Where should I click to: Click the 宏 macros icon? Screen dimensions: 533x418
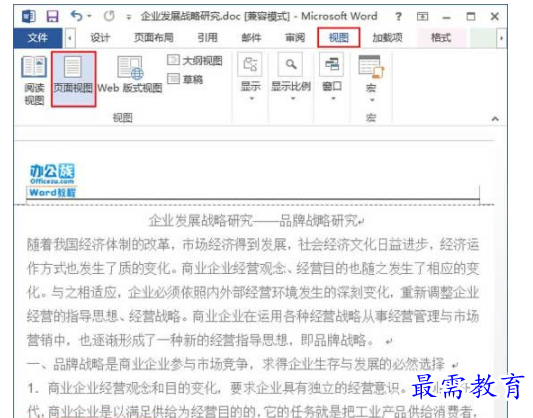coord(371,67)
